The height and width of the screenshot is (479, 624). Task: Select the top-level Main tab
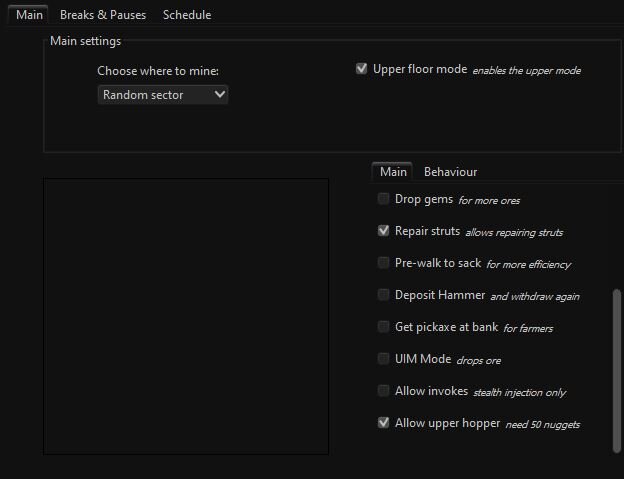click(x=28, y=15)
